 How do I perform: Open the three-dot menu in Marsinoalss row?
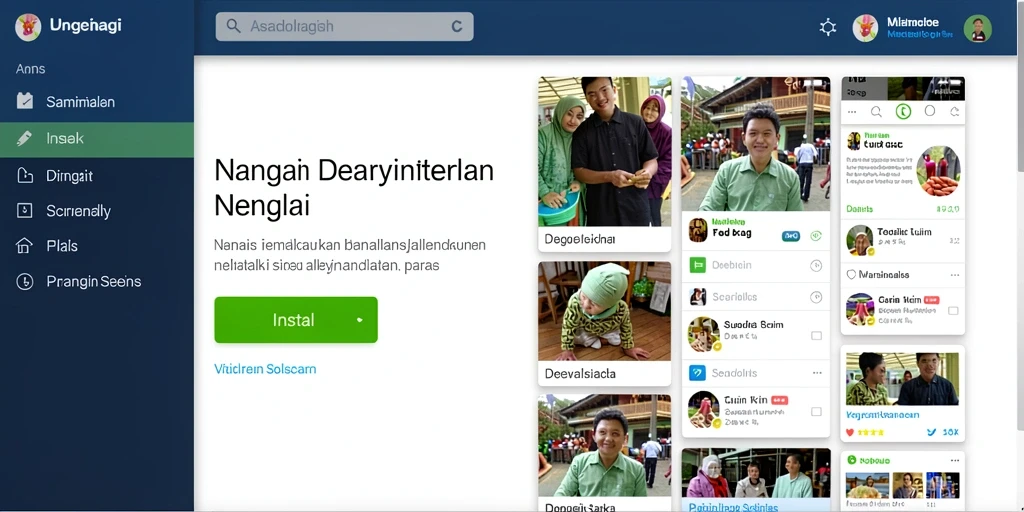pyautogui.click(x=955, y=275)
